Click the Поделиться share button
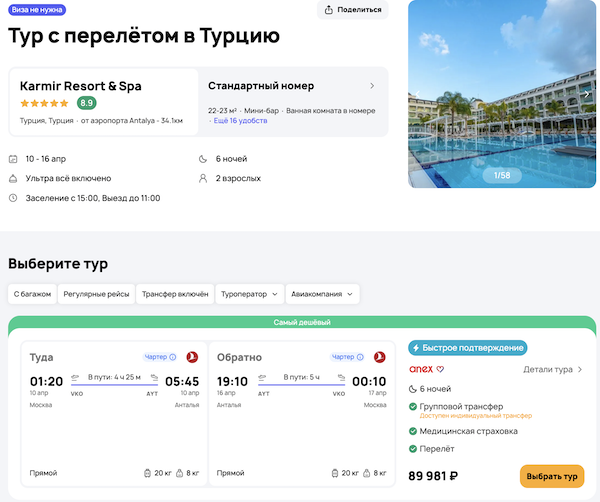 coord(353,10)
